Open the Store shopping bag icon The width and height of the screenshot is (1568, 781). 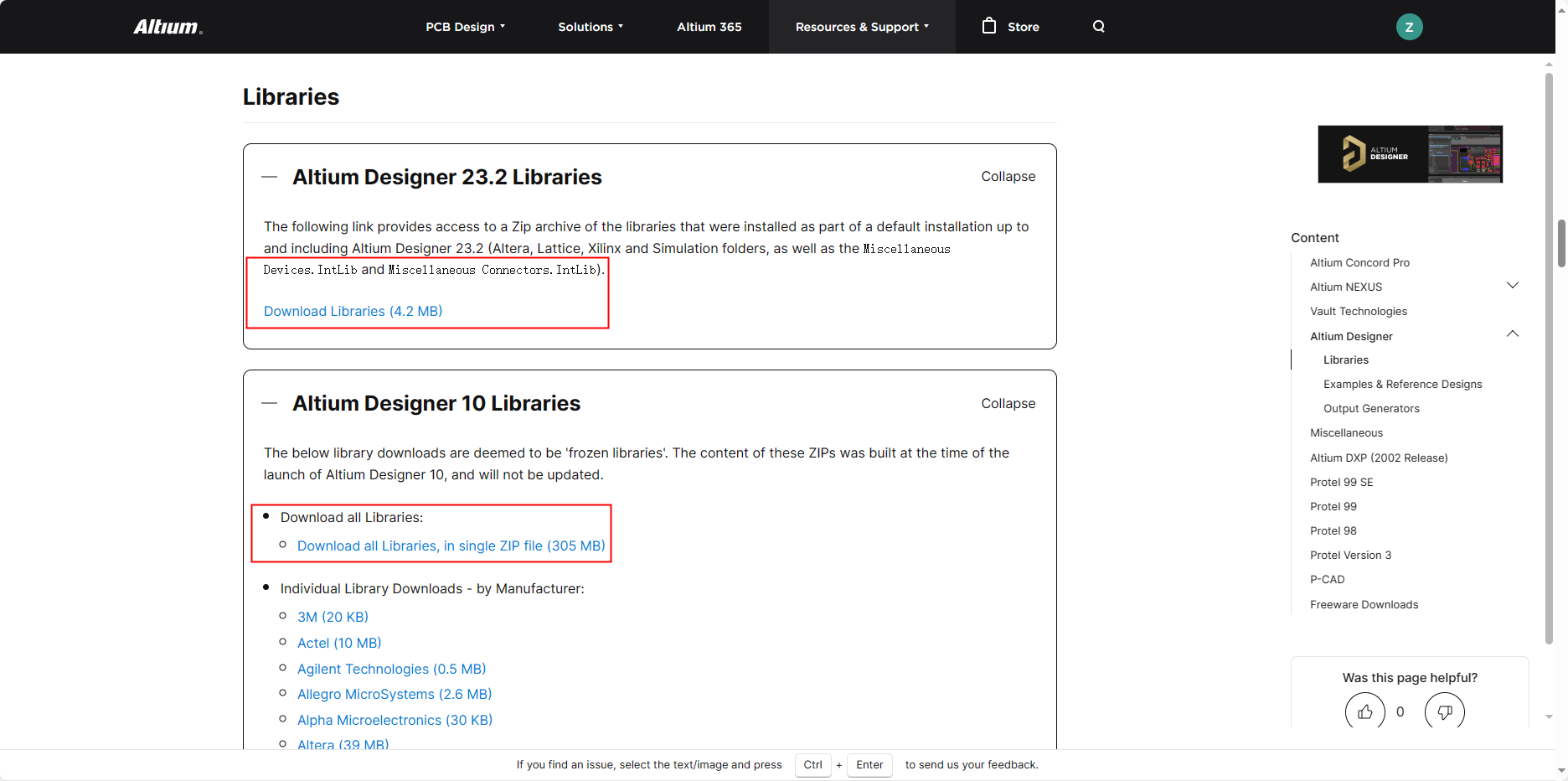(989, 26)
